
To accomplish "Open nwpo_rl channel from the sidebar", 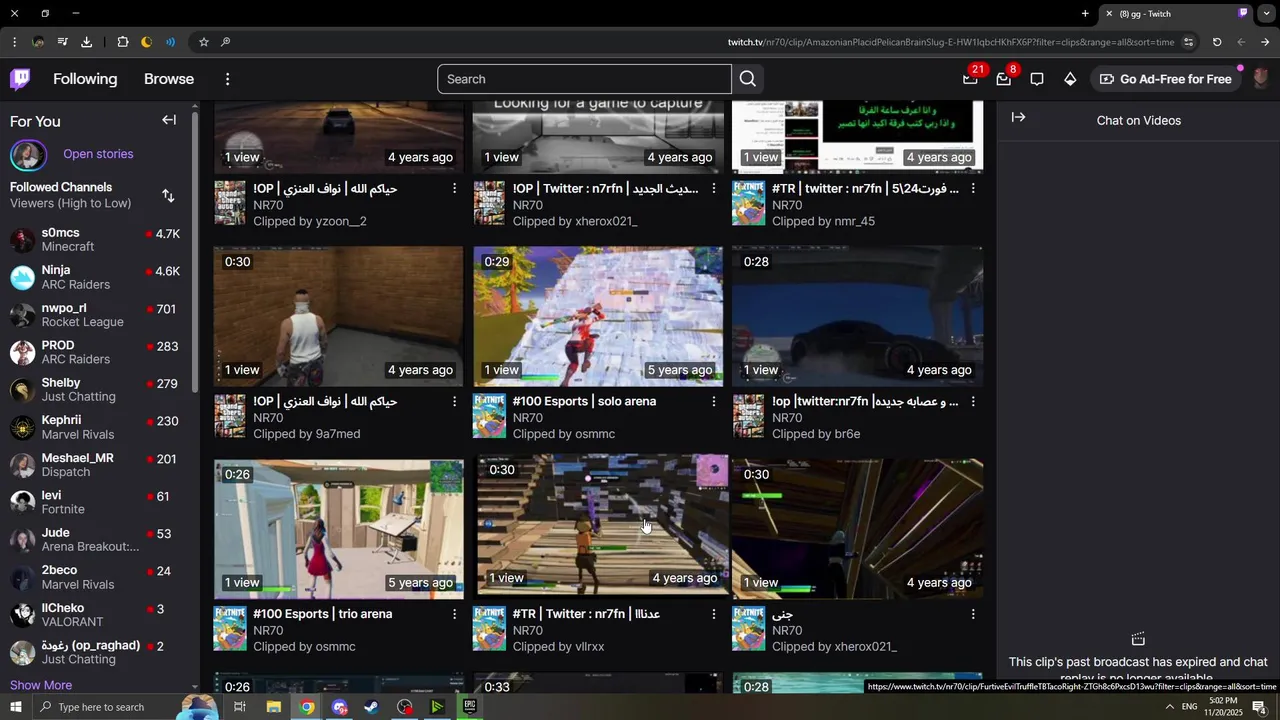I will click(95, 315).
